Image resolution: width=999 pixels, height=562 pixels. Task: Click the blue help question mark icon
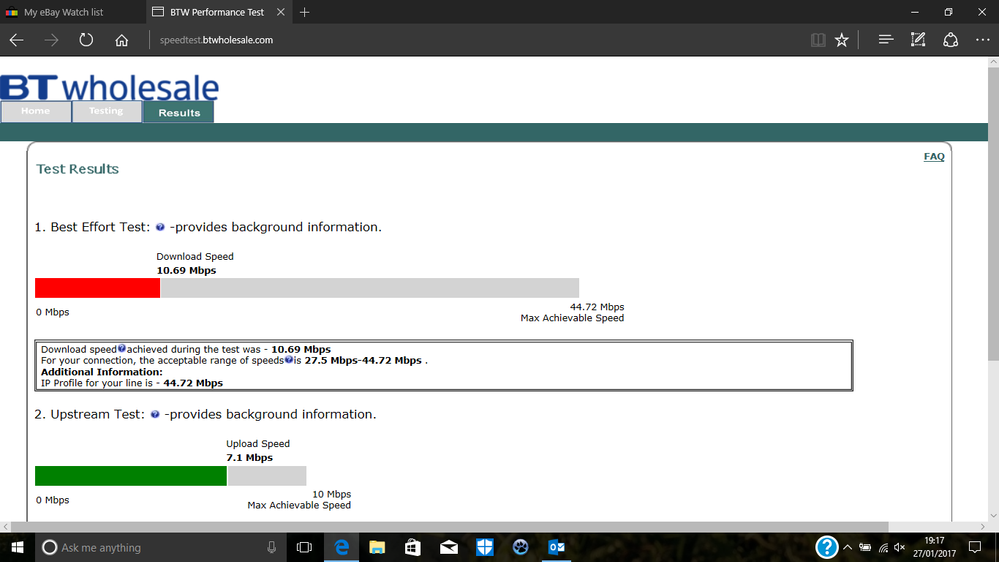click(x=826, y=547)
